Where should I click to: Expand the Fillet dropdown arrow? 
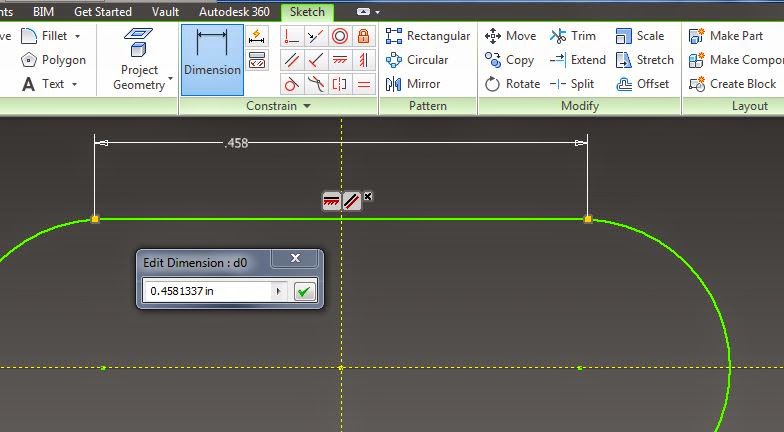tap(78, 36)
